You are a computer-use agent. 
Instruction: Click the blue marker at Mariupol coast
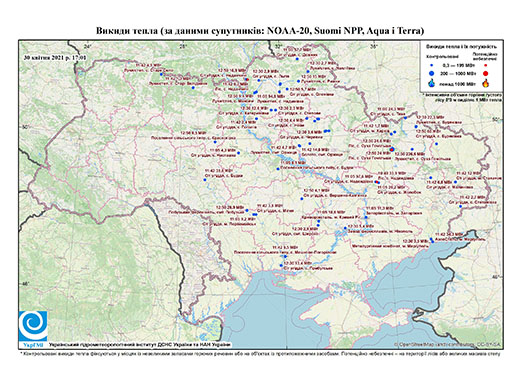[x=432, y=240]
